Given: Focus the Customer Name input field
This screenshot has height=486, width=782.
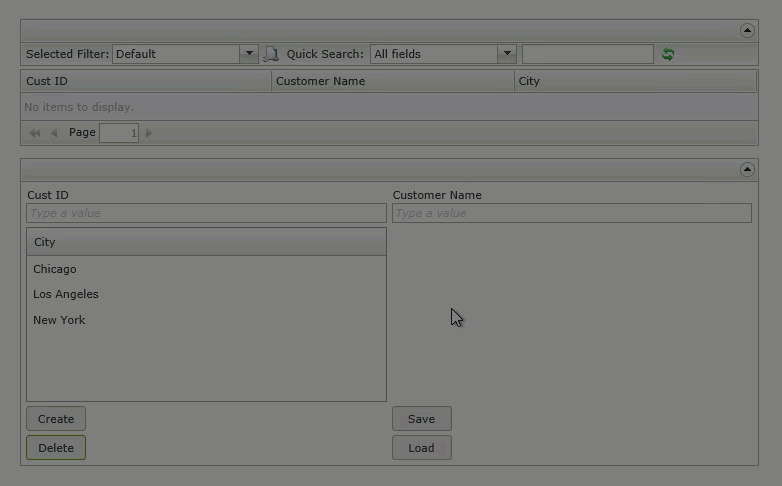Looking at the screenshot, I should click(x=571, y=213).
